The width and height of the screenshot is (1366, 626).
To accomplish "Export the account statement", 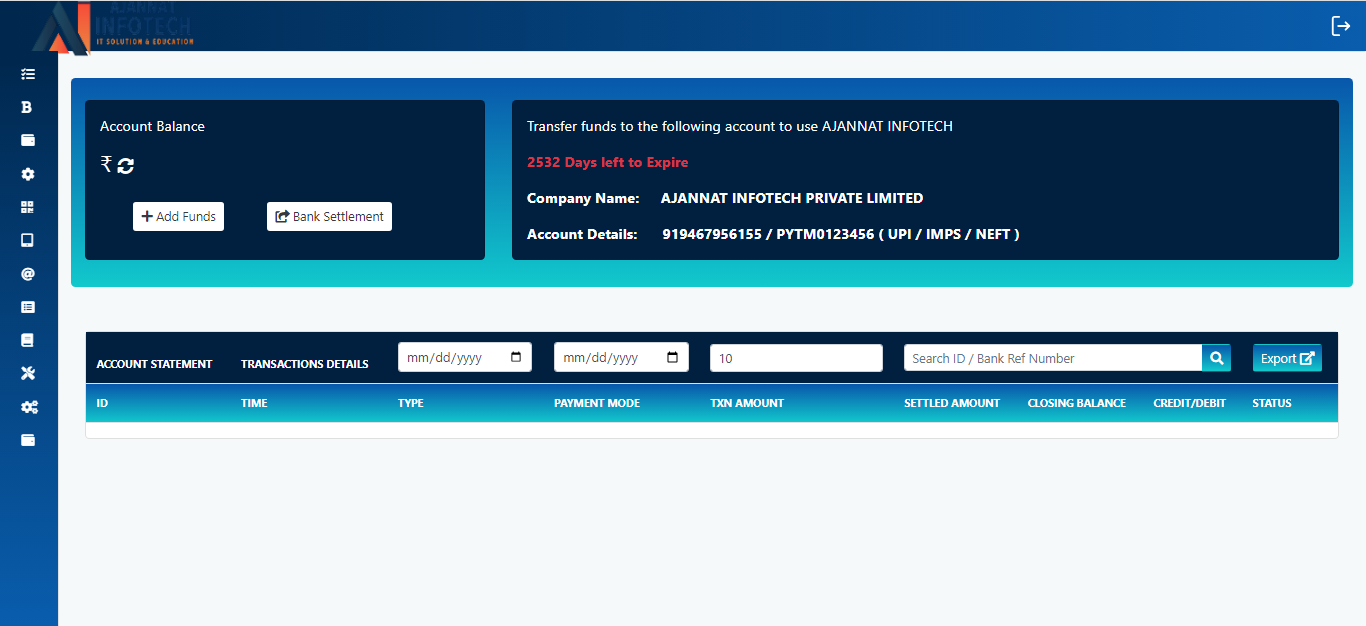I will [1286, 358].
